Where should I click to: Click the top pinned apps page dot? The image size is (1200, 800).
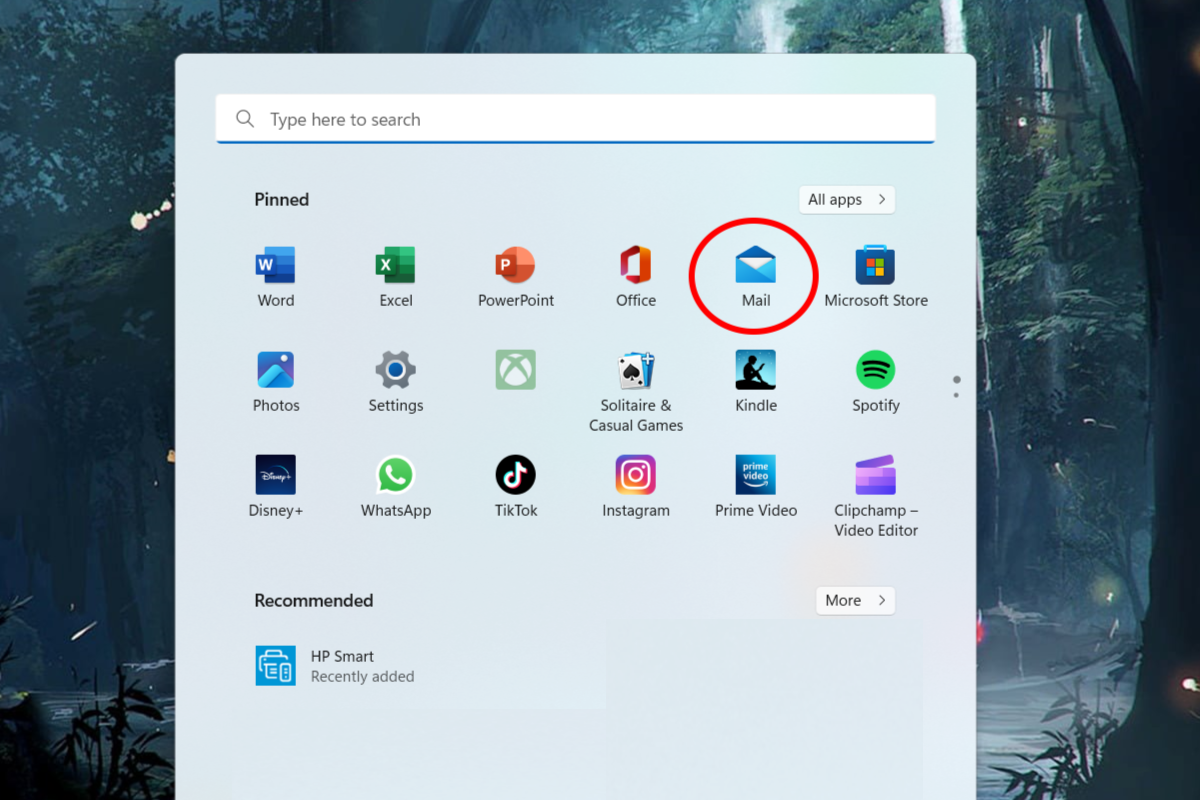pos(957,380)
